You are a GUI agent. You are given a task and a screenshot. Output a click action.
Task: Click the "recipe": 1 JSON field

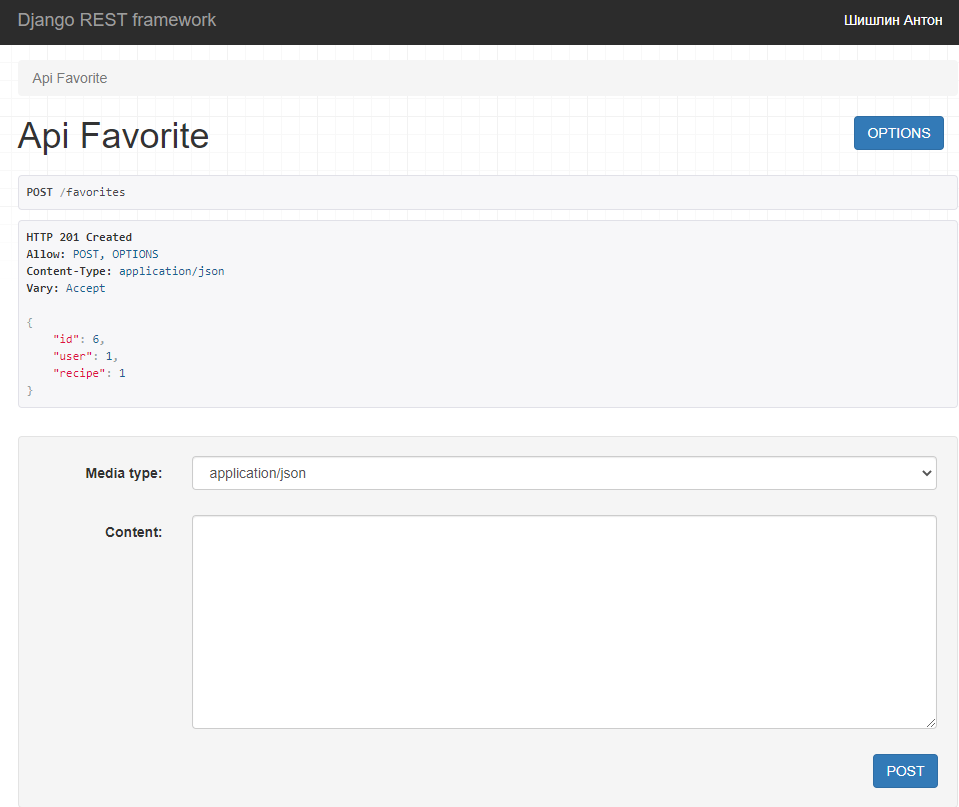click(89, 373)
